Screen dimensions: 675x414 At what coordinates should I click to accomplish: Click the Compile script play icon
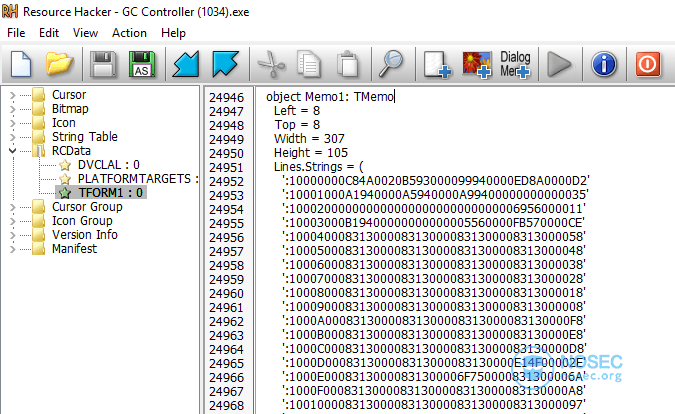pos(559,65)
